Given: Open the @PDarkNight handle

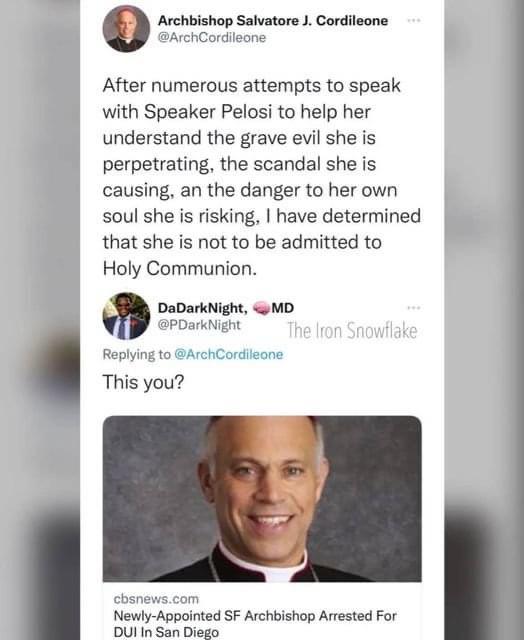Looking at the screenshot, I should [x=199, y=325].
